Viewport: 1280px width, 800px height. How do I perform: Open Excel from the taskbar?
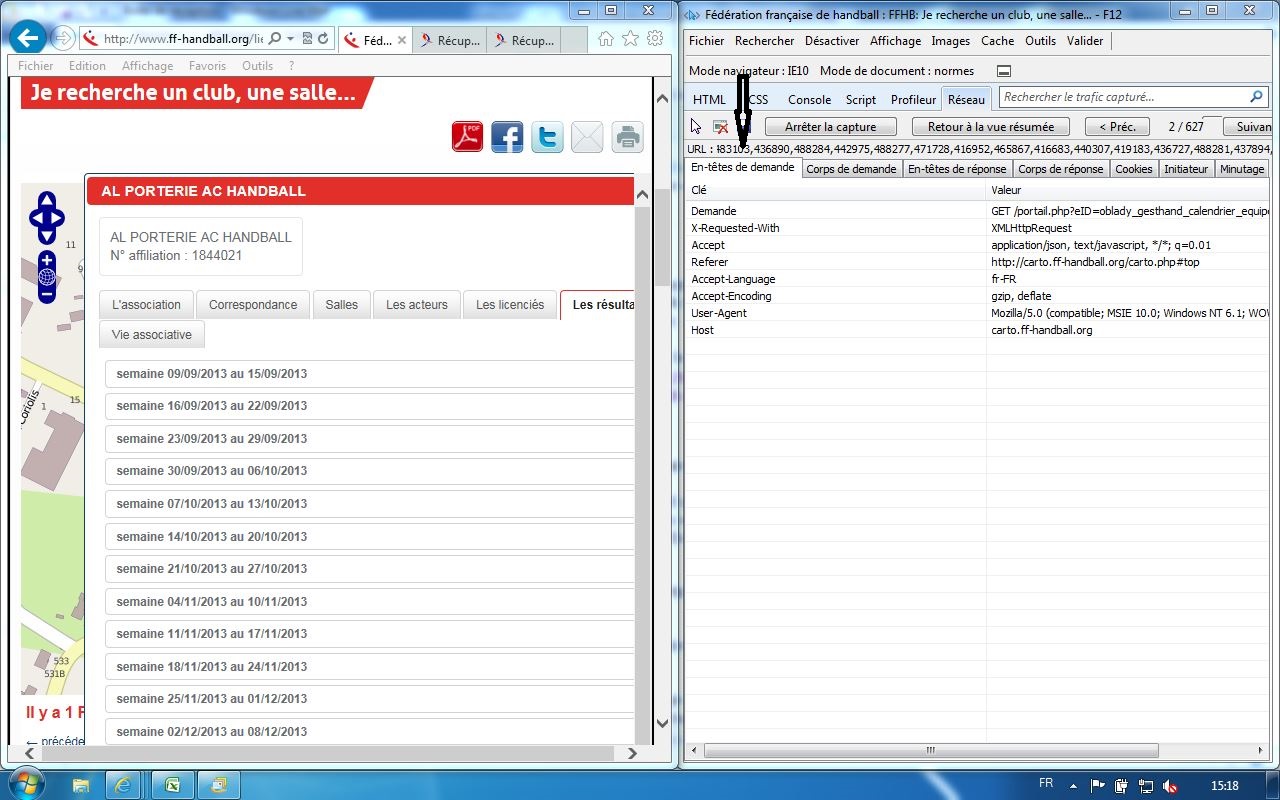tap(172, 785)
